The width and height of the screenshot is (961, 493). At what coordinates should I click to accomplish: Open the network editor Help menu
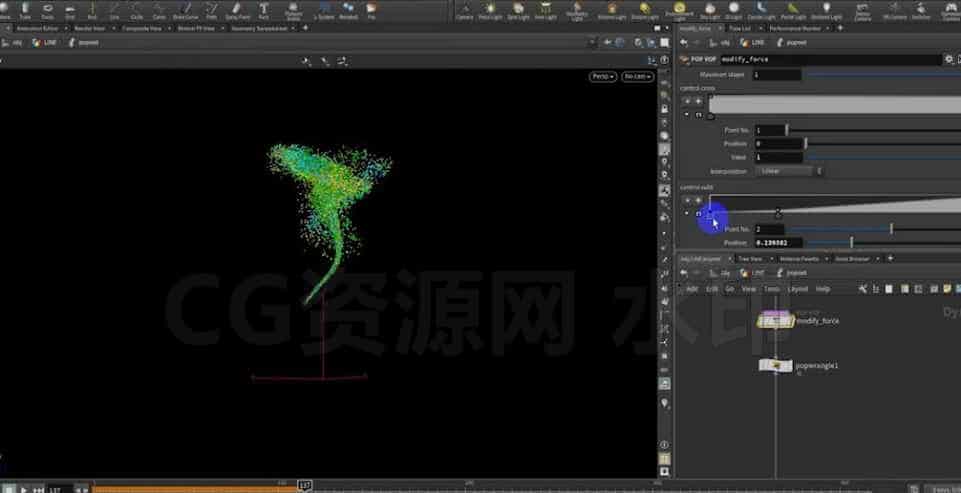(x=822, y=289)
